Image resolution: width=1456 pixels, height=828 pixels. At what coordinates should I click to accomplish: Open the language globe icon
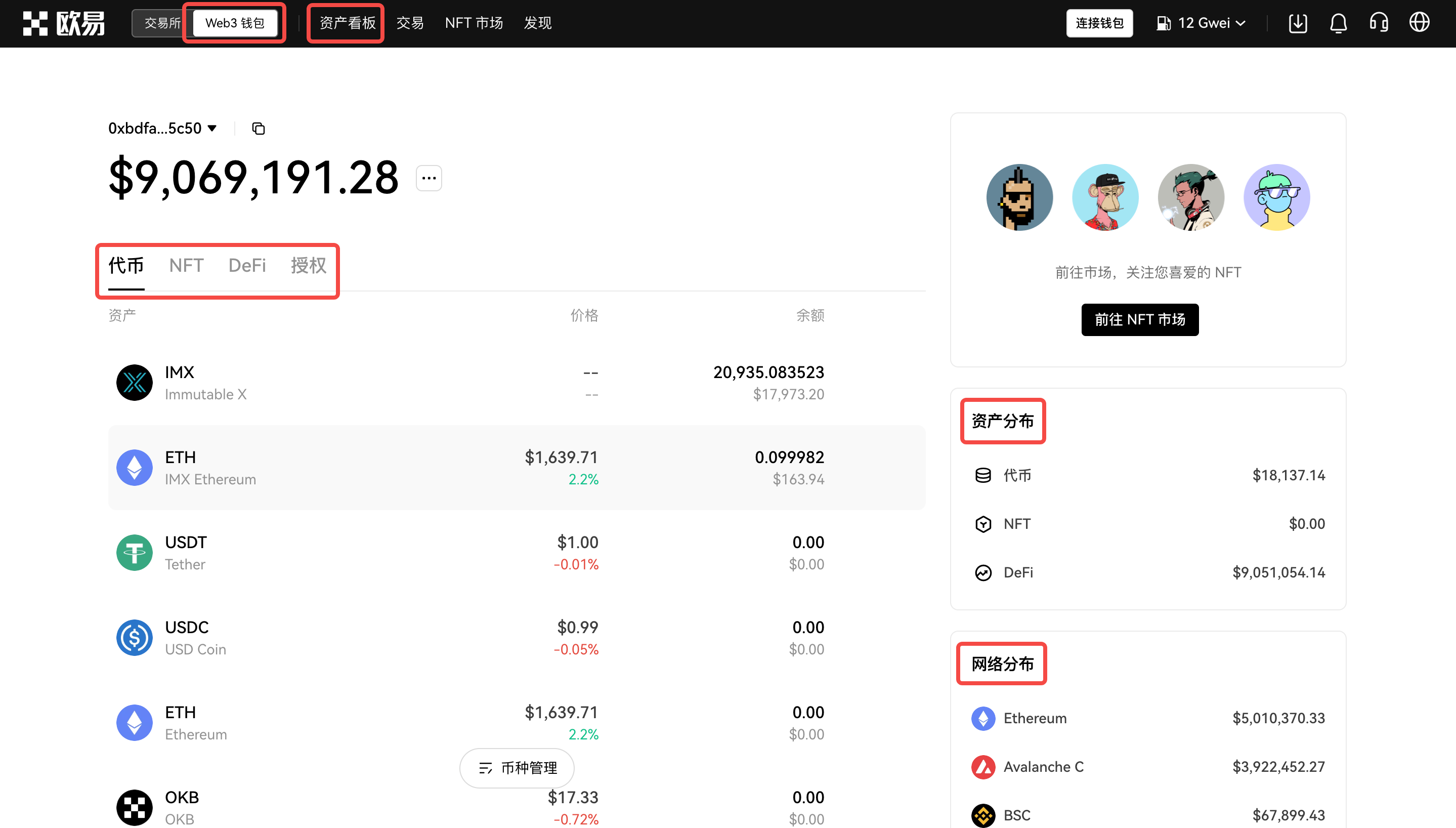pos(1419,23)
